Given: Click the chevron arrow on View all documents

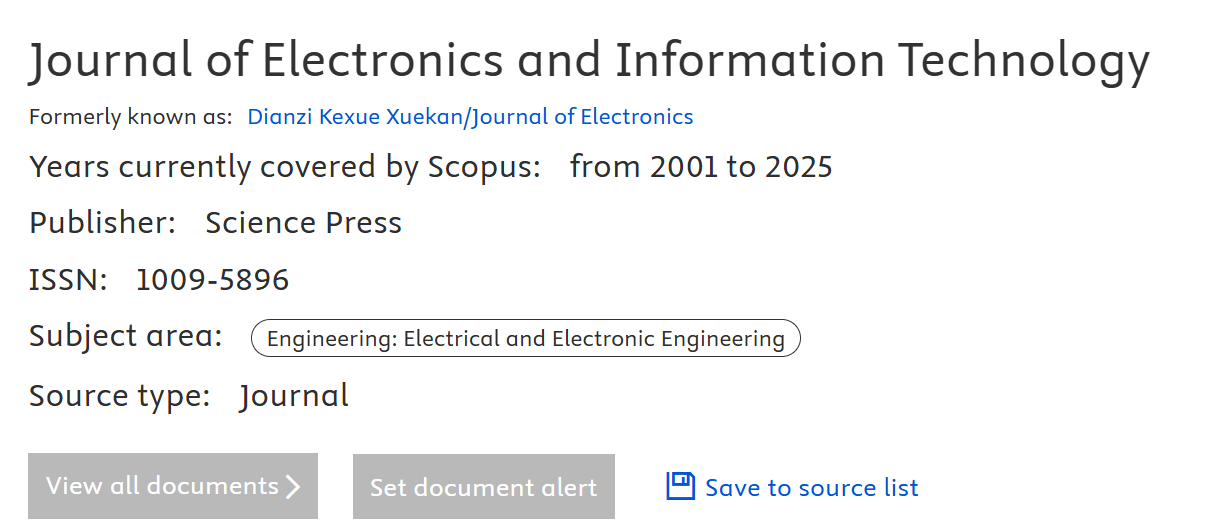Looking at the screenshot, I should [293, 487].
